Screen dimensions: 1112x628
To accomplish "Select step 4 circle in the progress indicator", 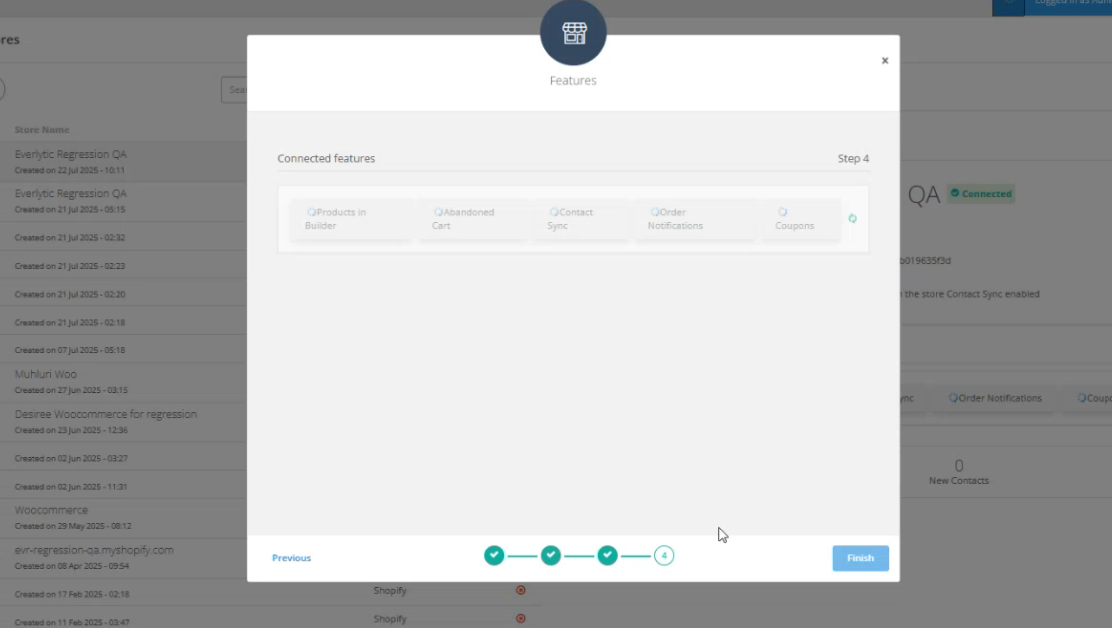I will point(664,556).
